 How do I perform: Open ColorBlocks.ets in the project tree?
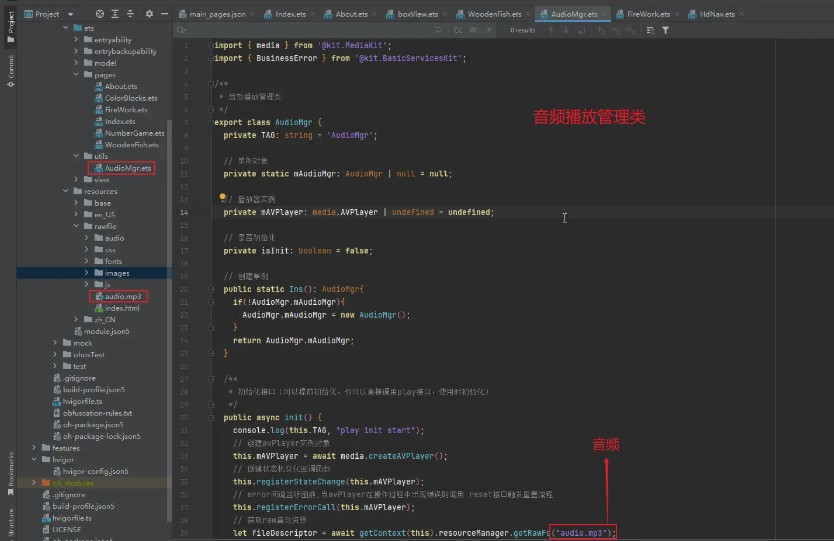pos(126,98)
